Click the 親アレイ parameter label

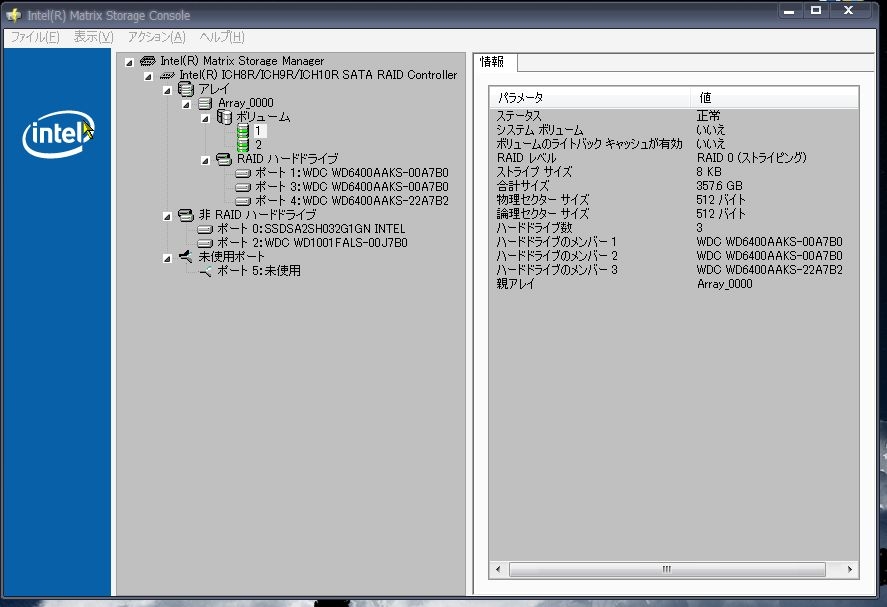[515, 284]
